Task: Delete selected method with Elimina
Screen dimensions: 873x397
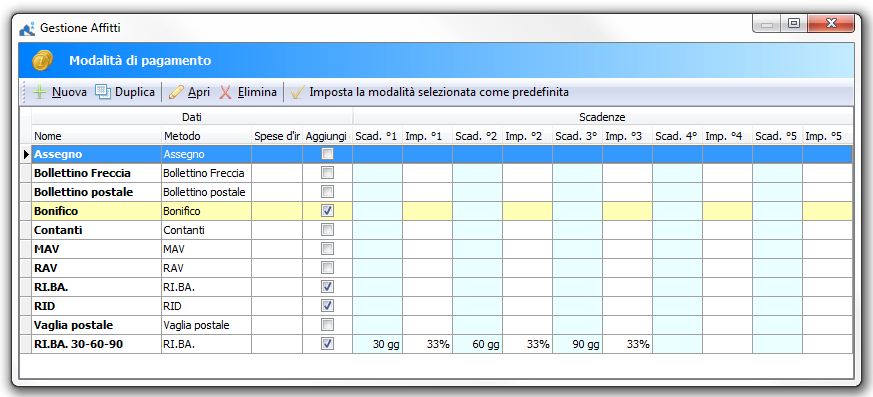Action: coord(248,92)
